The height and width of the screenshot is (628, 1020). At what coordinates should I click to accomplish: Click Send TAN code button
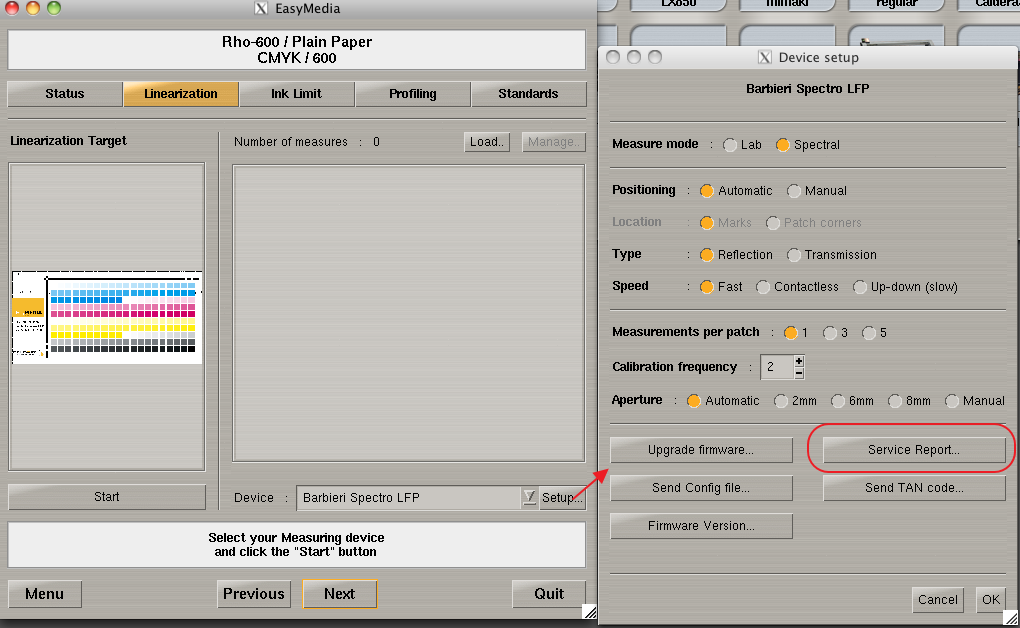(913, 488)
